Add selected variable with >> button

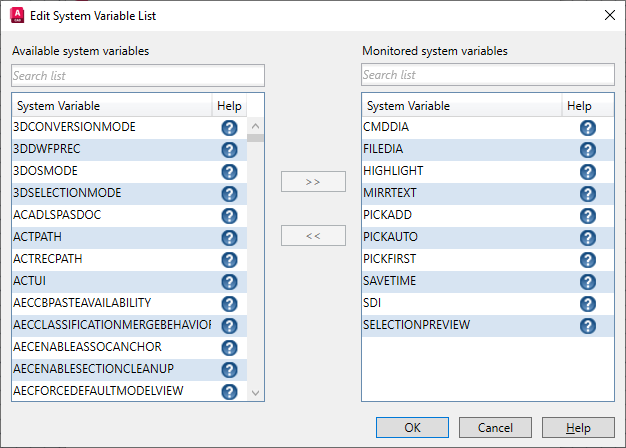pyautogui.click(x=313, y=182)
